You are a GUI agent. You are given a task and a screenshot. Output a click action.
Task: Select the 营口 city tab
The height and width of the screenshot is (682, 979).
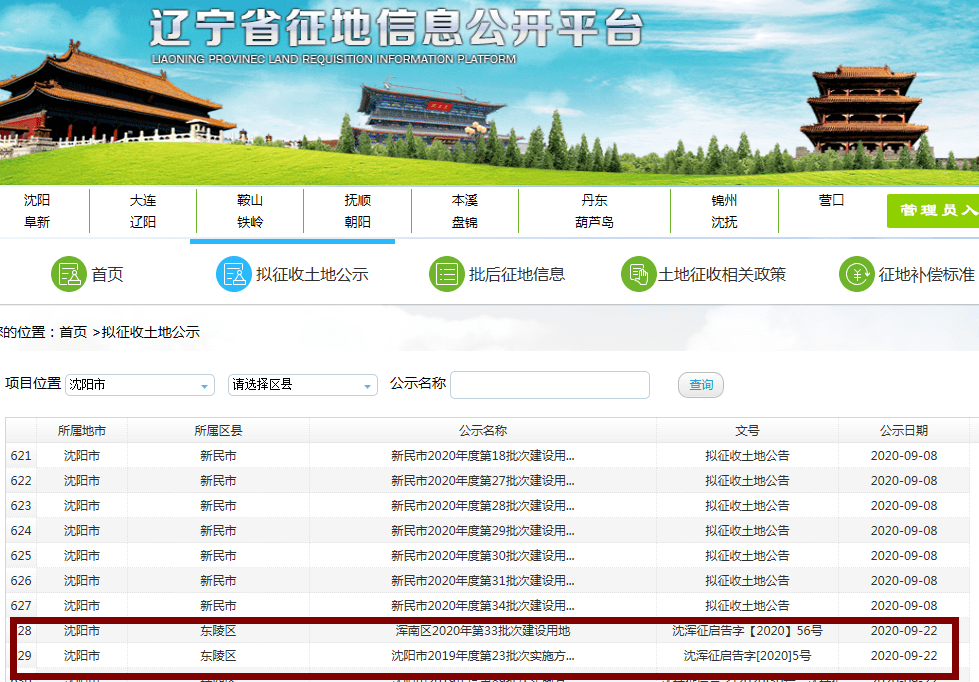coord(831,200)
